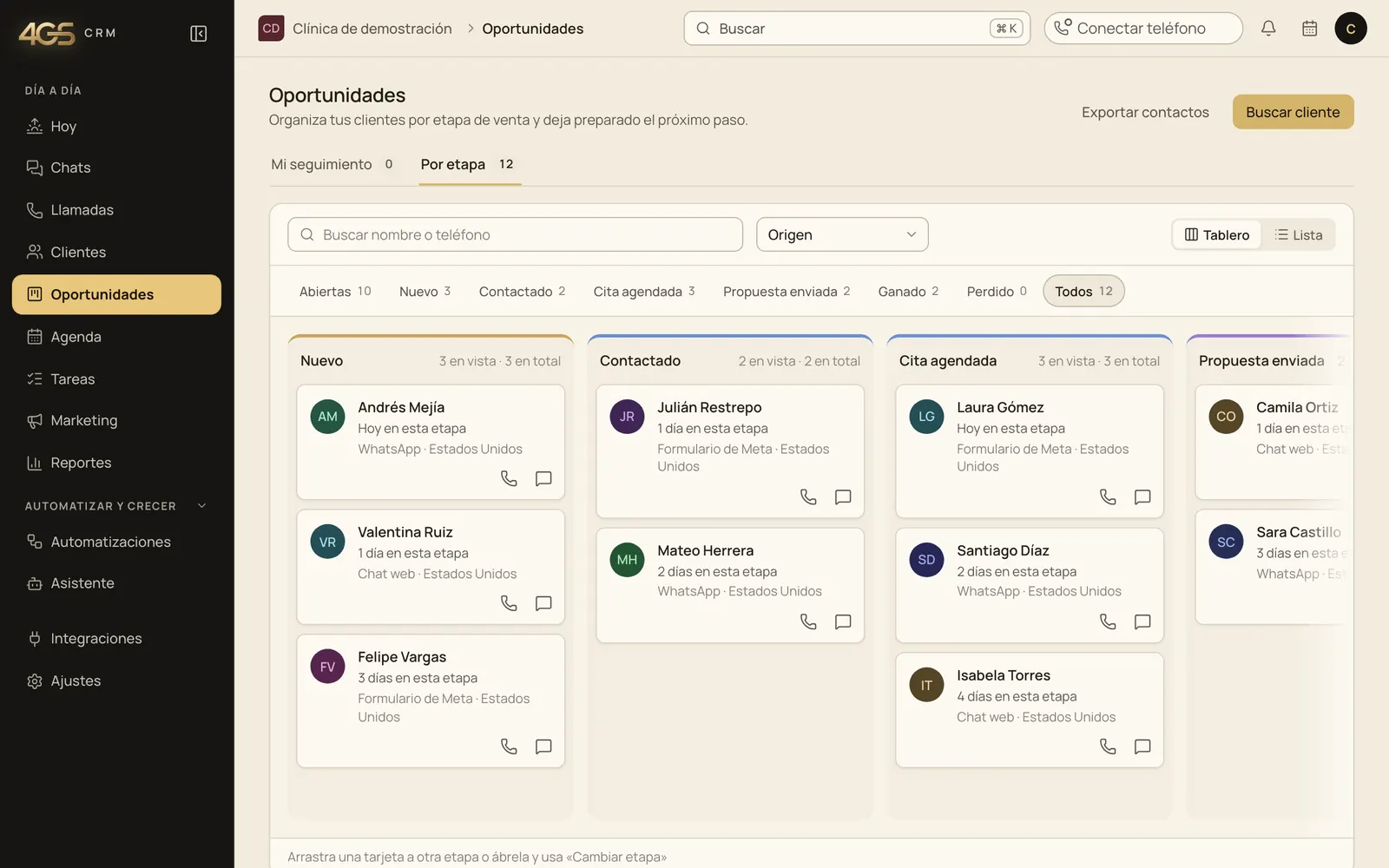
Task: Filter by Propuesta enviada stage chip
Action: [787, 292]
